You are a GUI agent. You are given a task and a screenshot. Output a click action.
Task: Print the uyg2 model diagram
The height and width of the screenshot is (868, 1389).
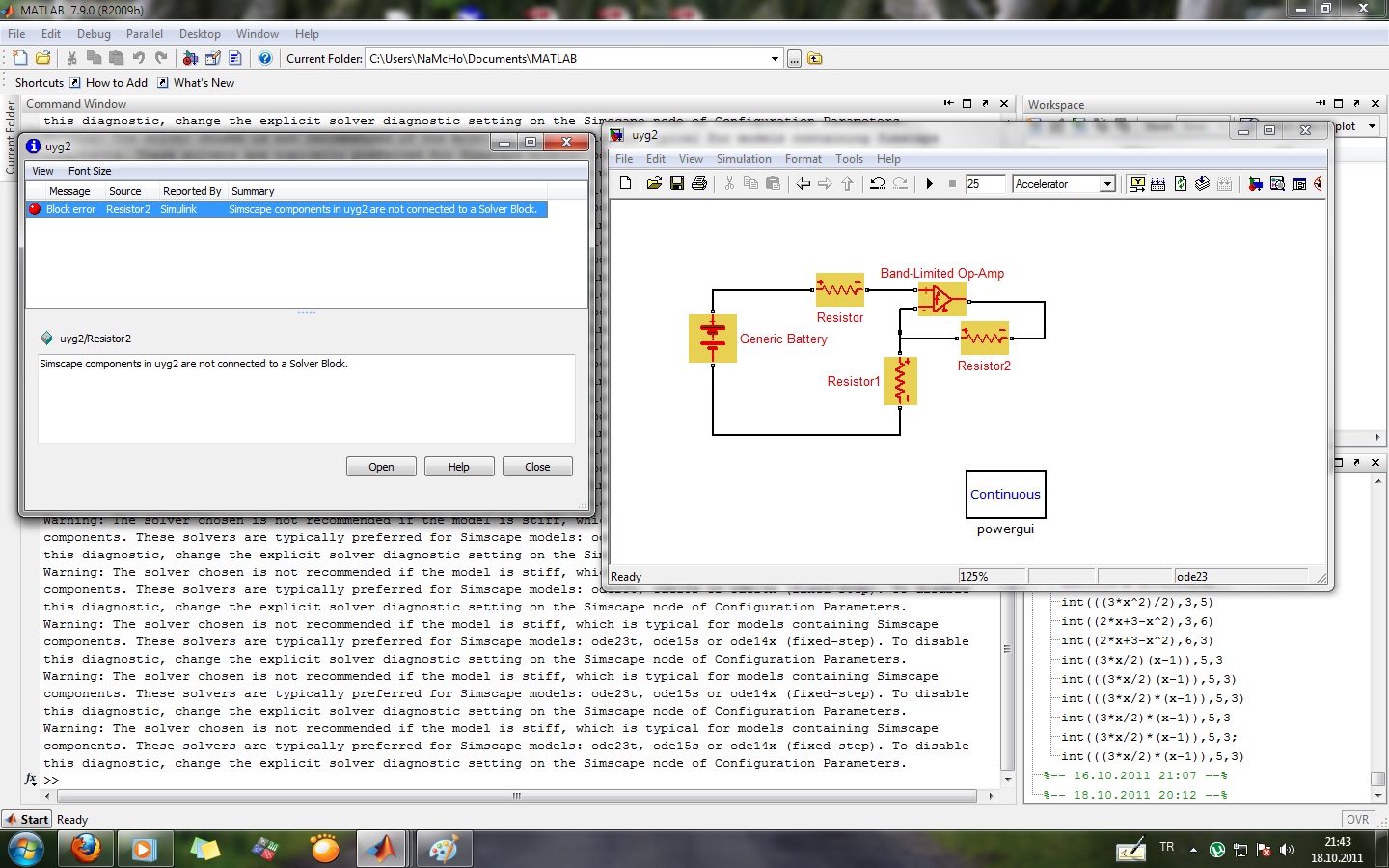coord(699,183)
